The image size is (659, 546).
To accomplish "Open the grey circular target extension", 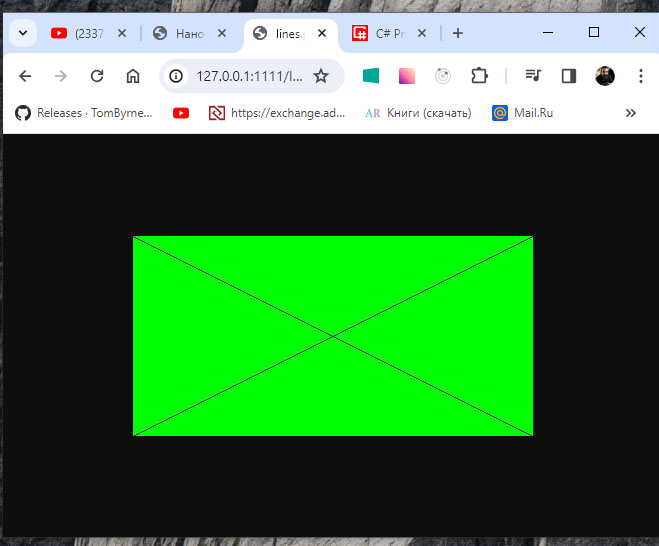I will pyautogui.click(x=443, y=76).
